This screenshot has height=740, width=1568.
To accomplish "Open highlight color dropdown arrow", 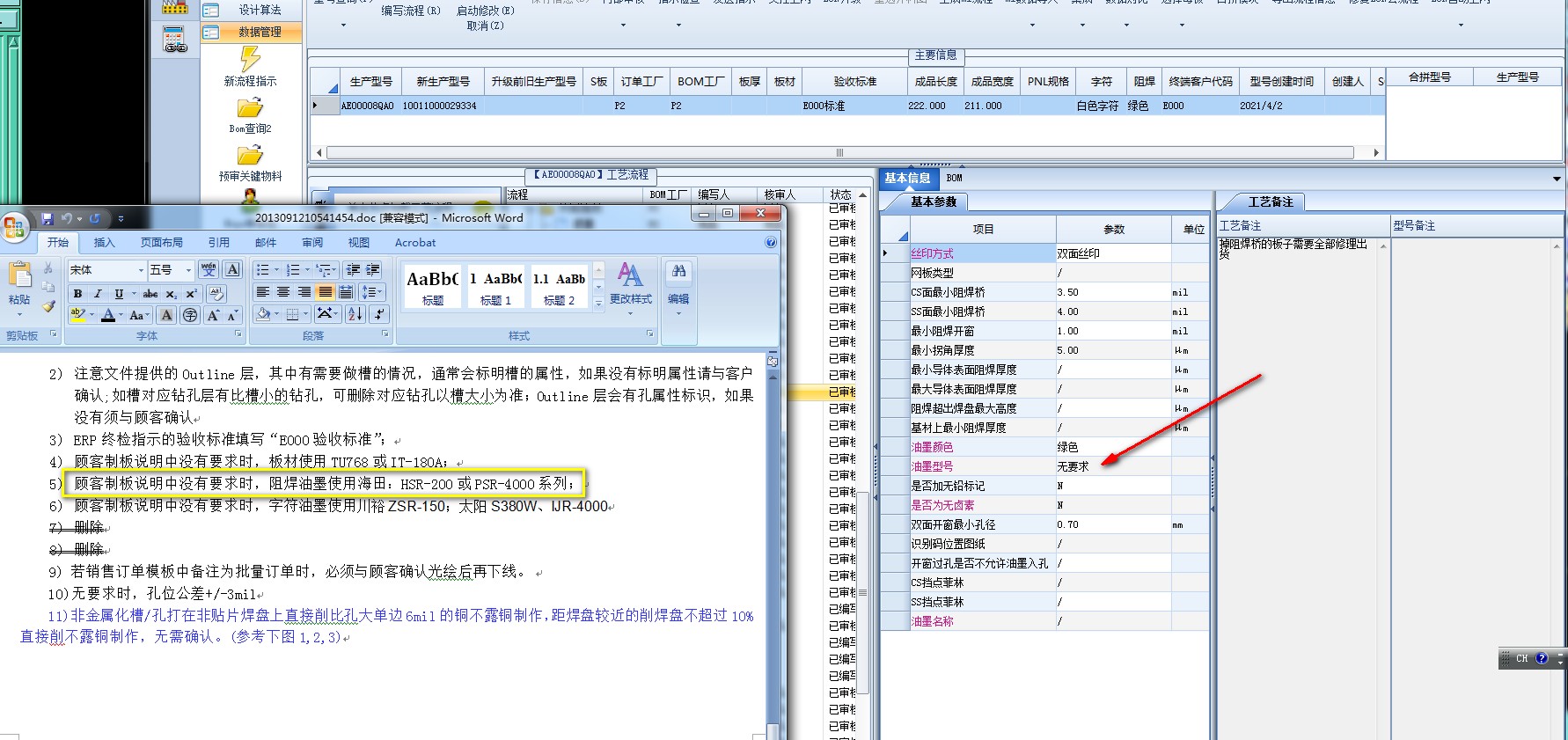I will [92, 315].
